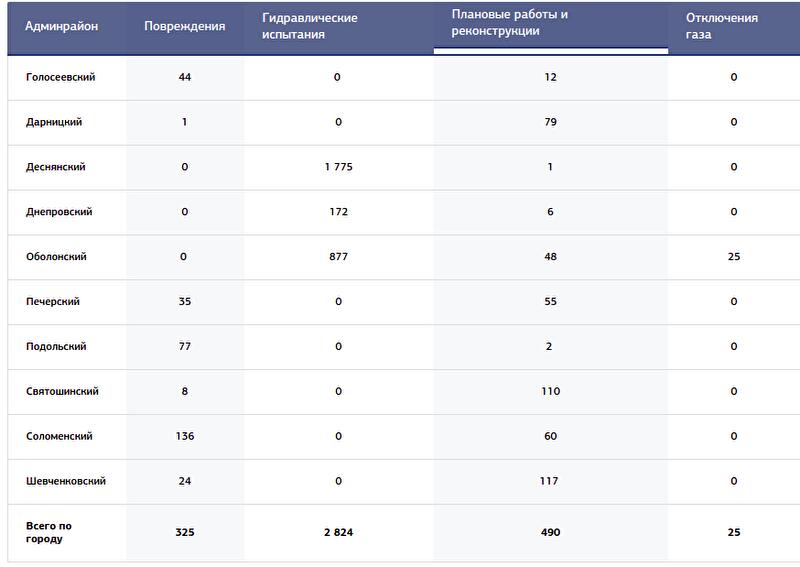
Task: Select the 2 824 total hydraulic tests cell
Action: [x=338, y=532]
